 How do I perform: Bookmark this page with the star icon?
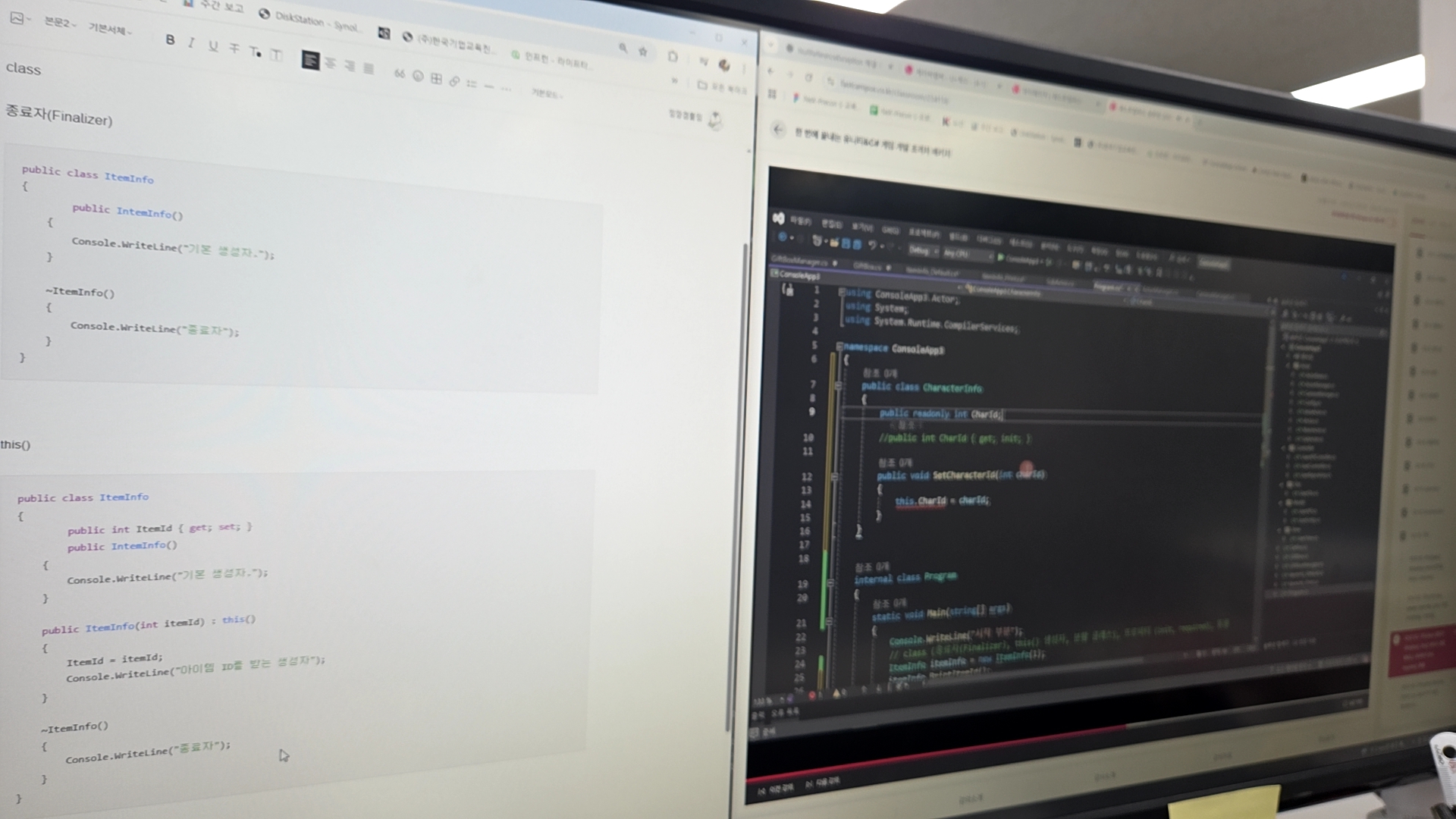(x=643, y=52)
